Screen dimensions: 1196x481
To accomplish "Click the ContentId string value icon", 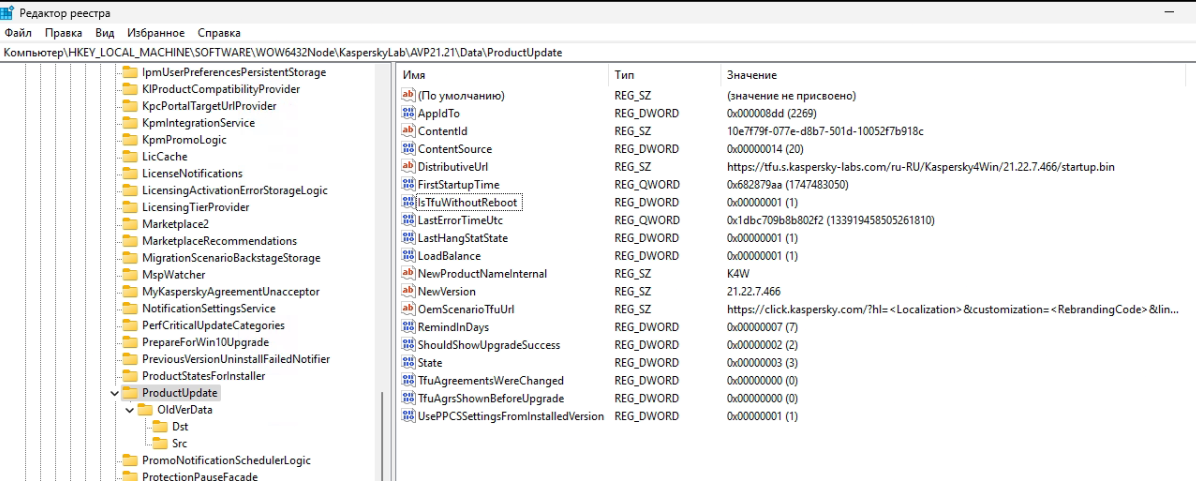I will [x=408, y=131].
